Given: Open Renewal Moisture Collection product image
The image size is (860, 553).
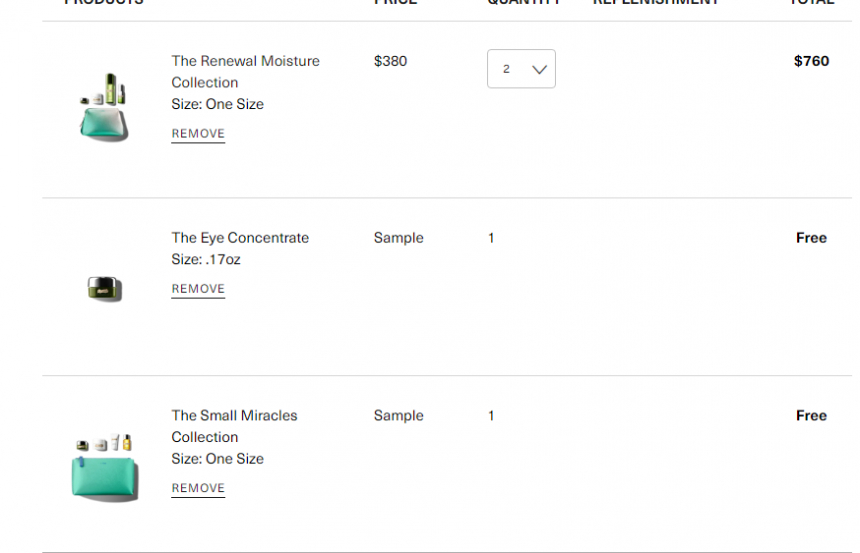Looking at the screenshot, I should click(104, 108).
